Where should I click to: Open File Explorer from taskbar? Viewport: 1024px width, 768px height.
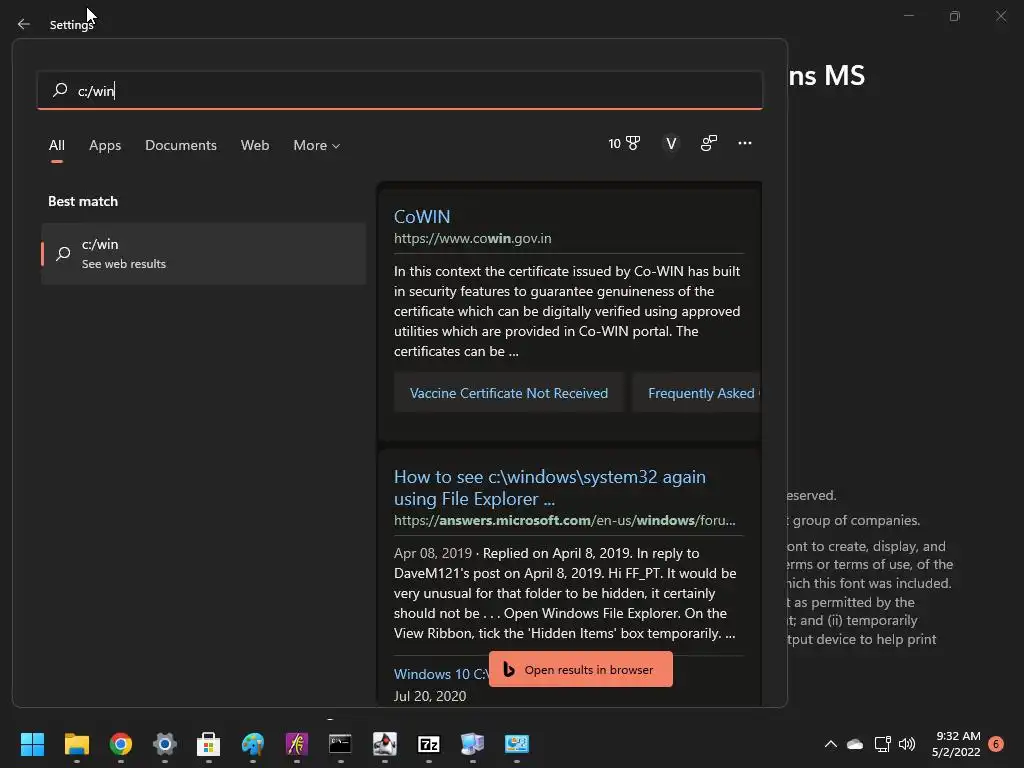[76, 744]
